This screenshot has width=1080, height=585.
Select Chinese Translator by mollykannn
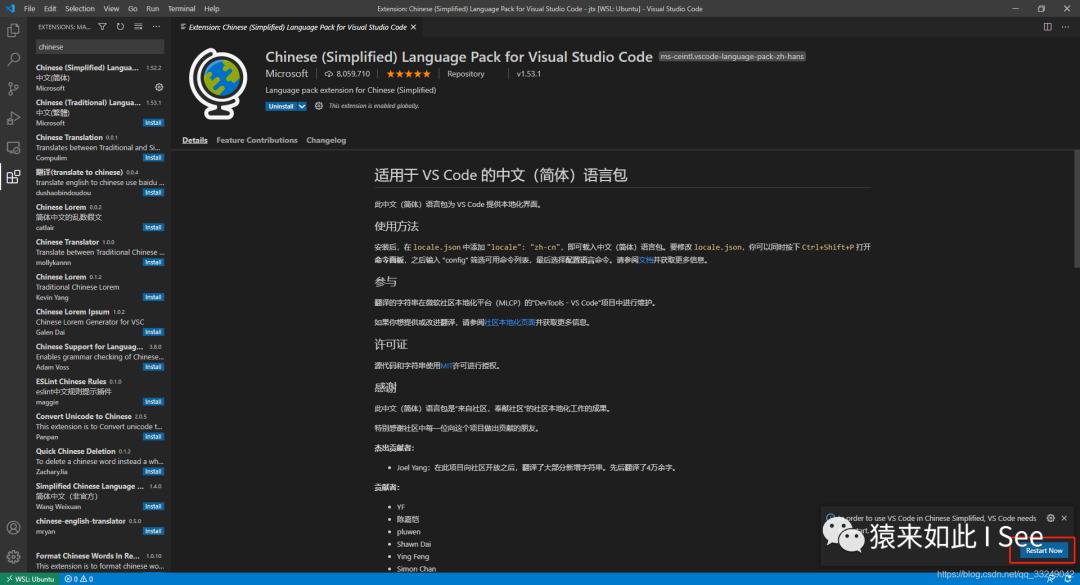click(x=99, y=252)
